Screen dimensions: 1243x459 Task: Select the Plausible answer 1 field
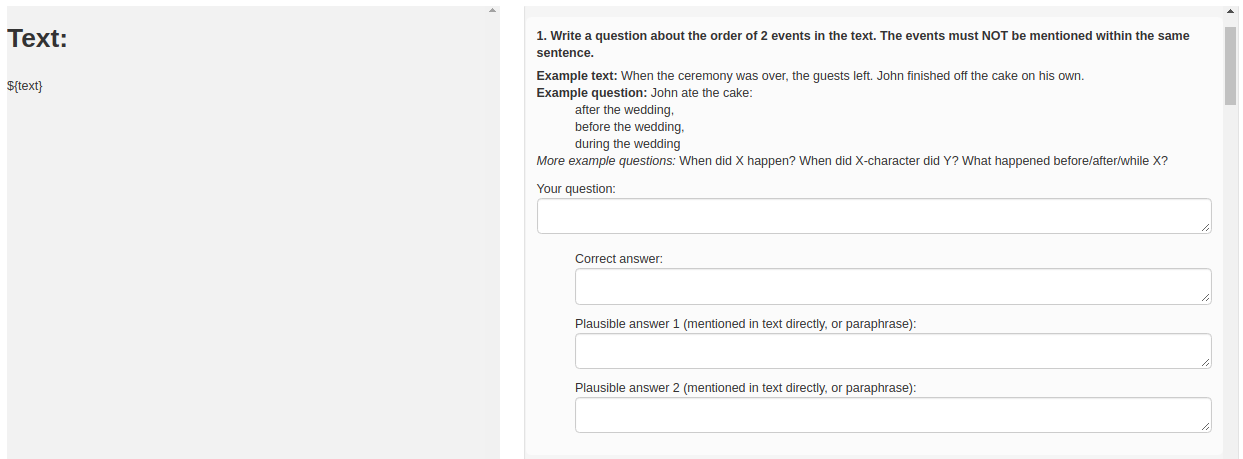[x=893, y=351]
